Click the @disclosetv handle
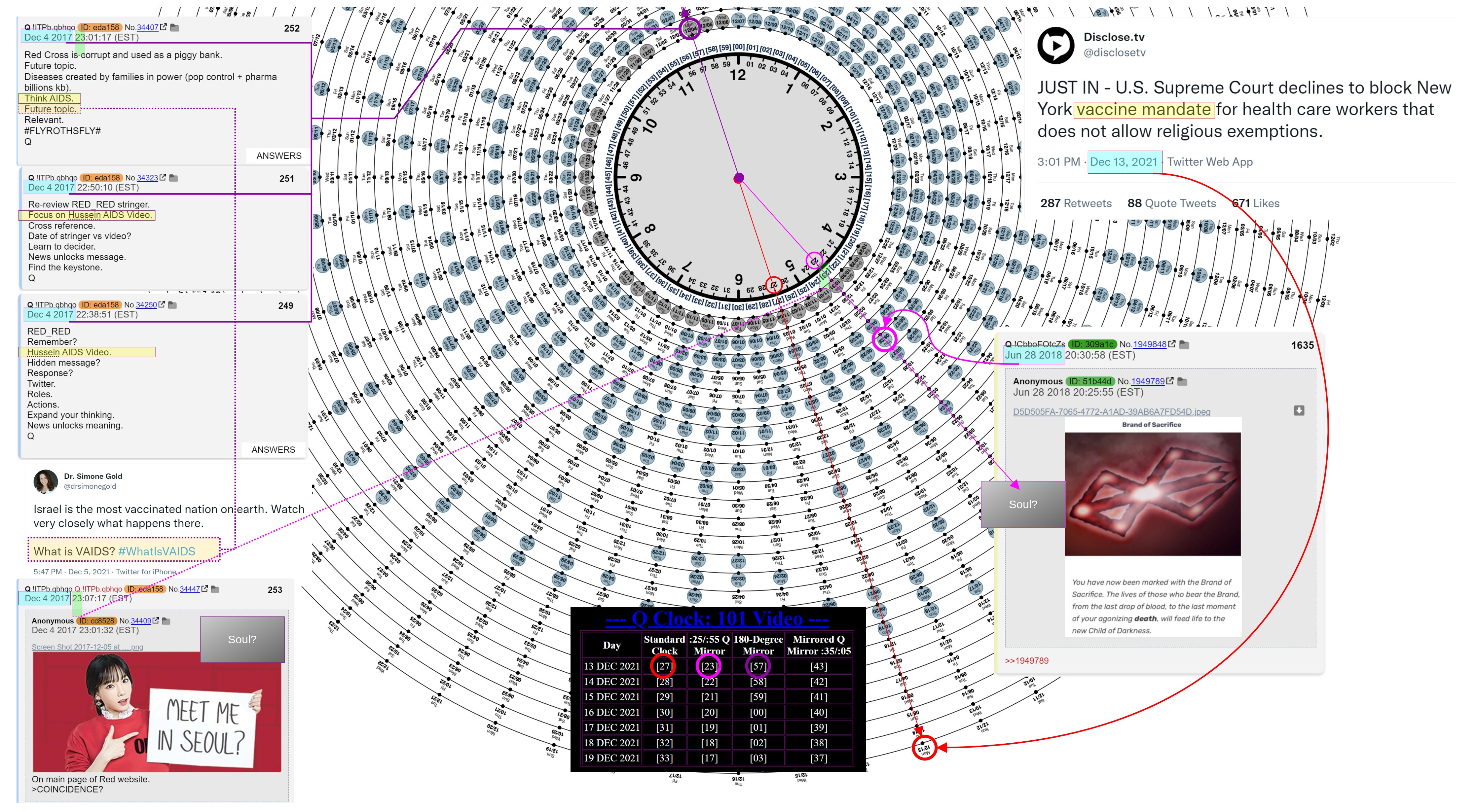Viewport: 1477px width, 812px height. point(1114,52)
